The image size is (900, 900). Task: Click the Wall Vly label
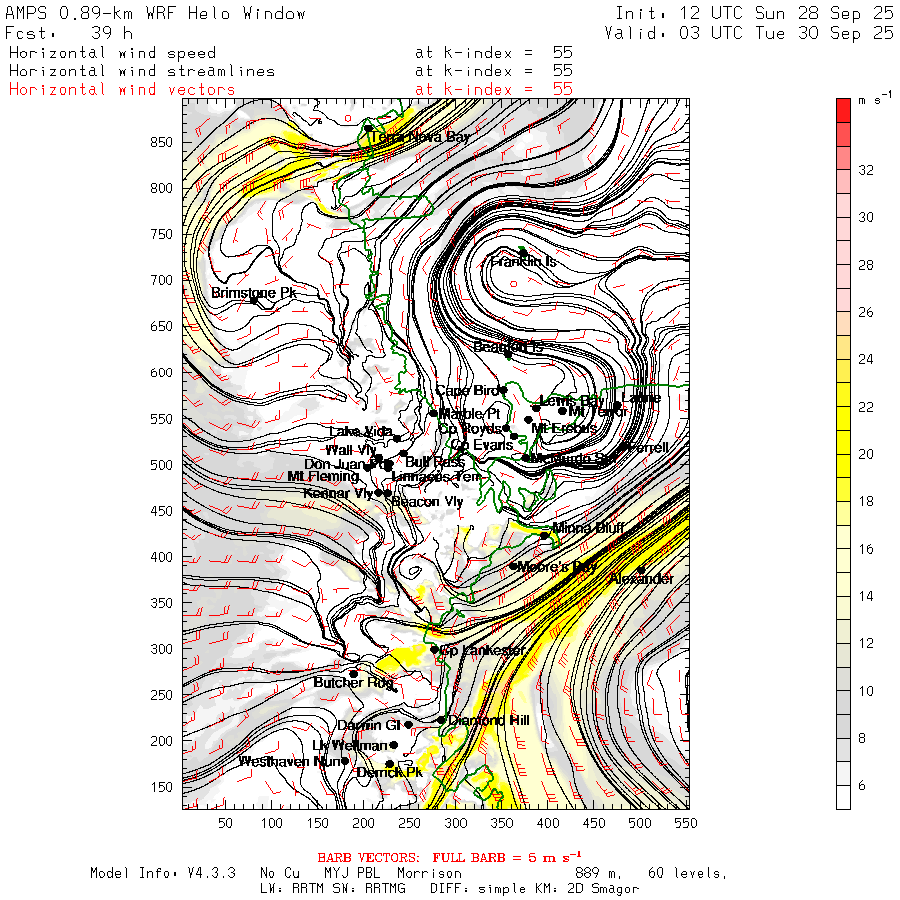point(350,450)
